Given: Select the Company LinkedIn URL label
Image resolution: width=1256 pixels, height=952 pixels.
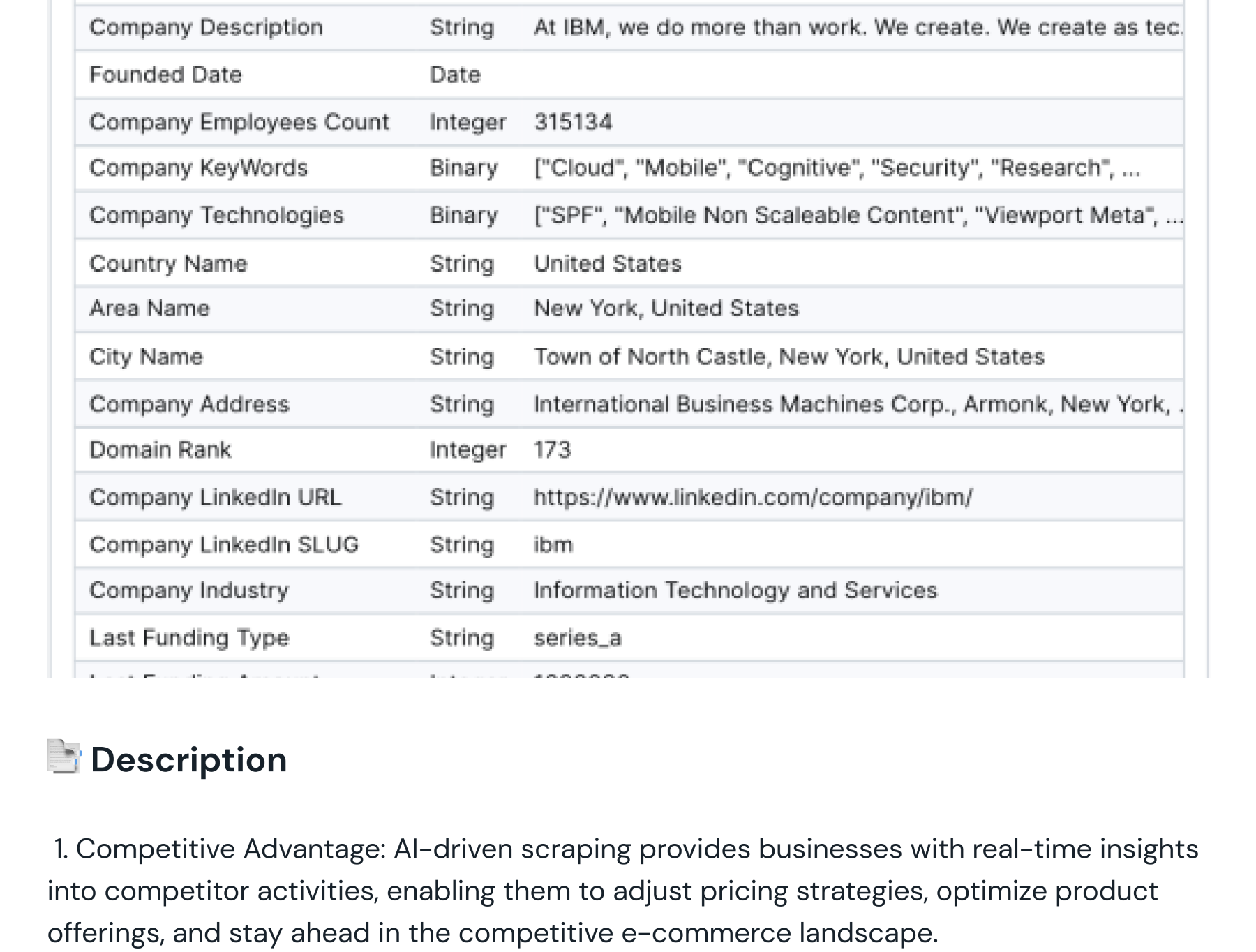Looking at the screenshot, I should click(x=216, y=498).
